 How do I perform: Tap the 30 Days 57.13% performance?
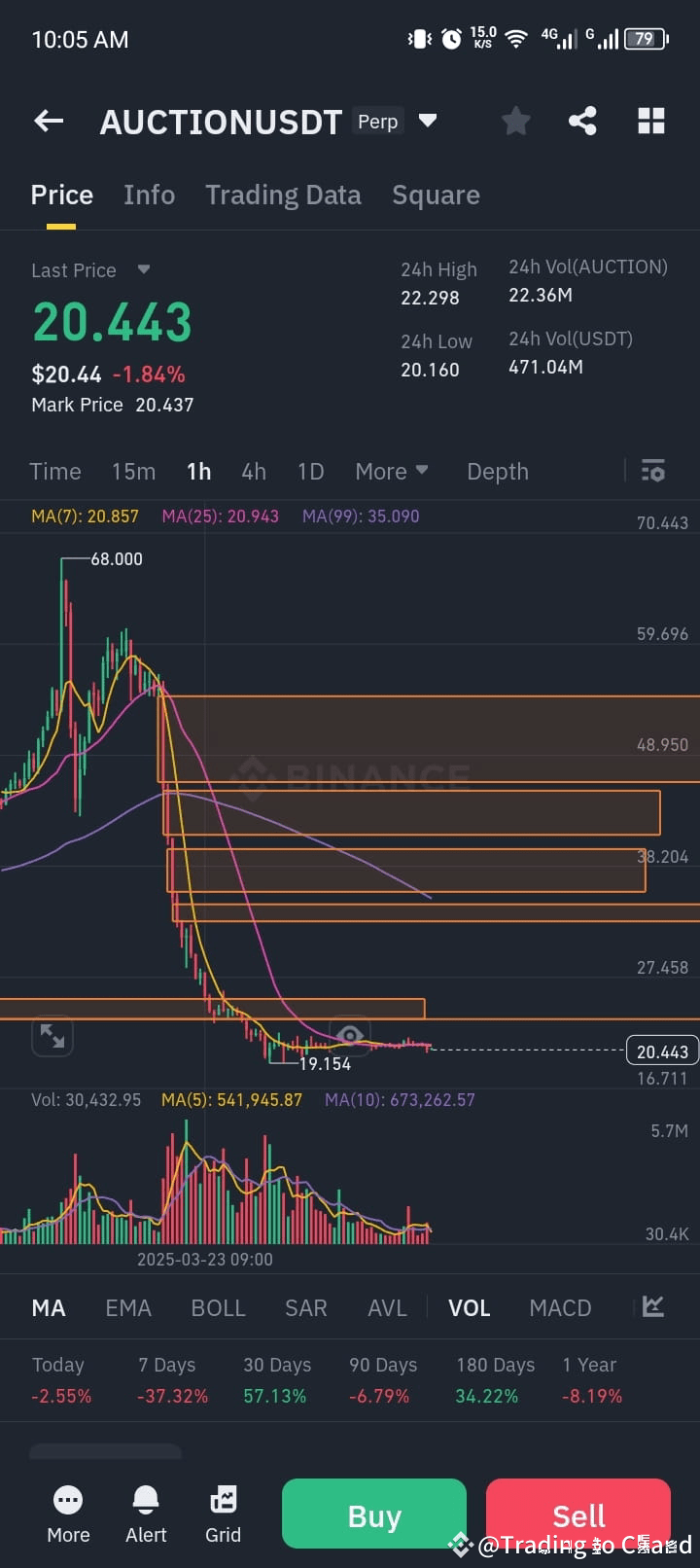(277, 1380)
